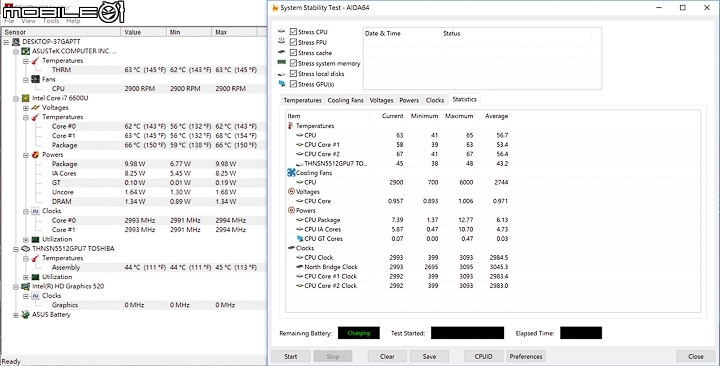
Task: Click the Date & Time column header
Action: [402, 34]
